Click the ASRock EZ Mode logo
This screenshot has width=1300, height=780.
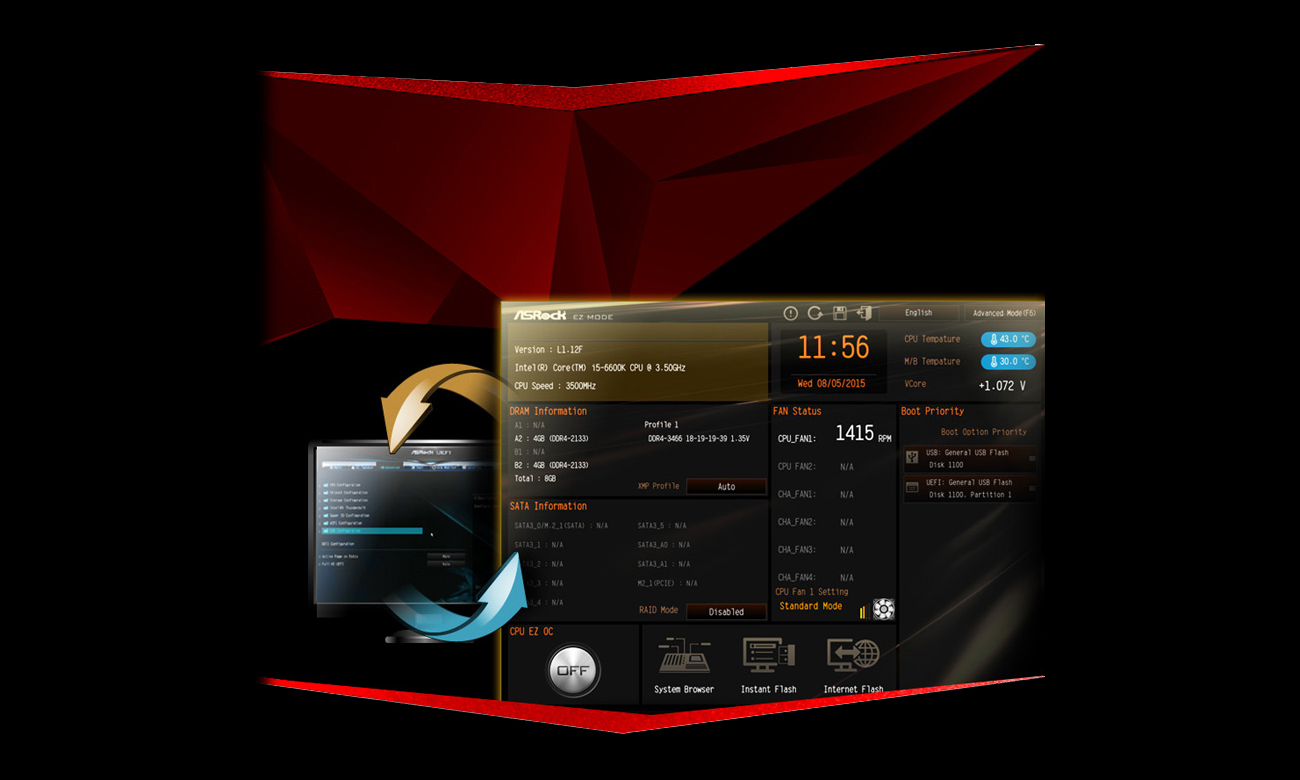point(563,315)
